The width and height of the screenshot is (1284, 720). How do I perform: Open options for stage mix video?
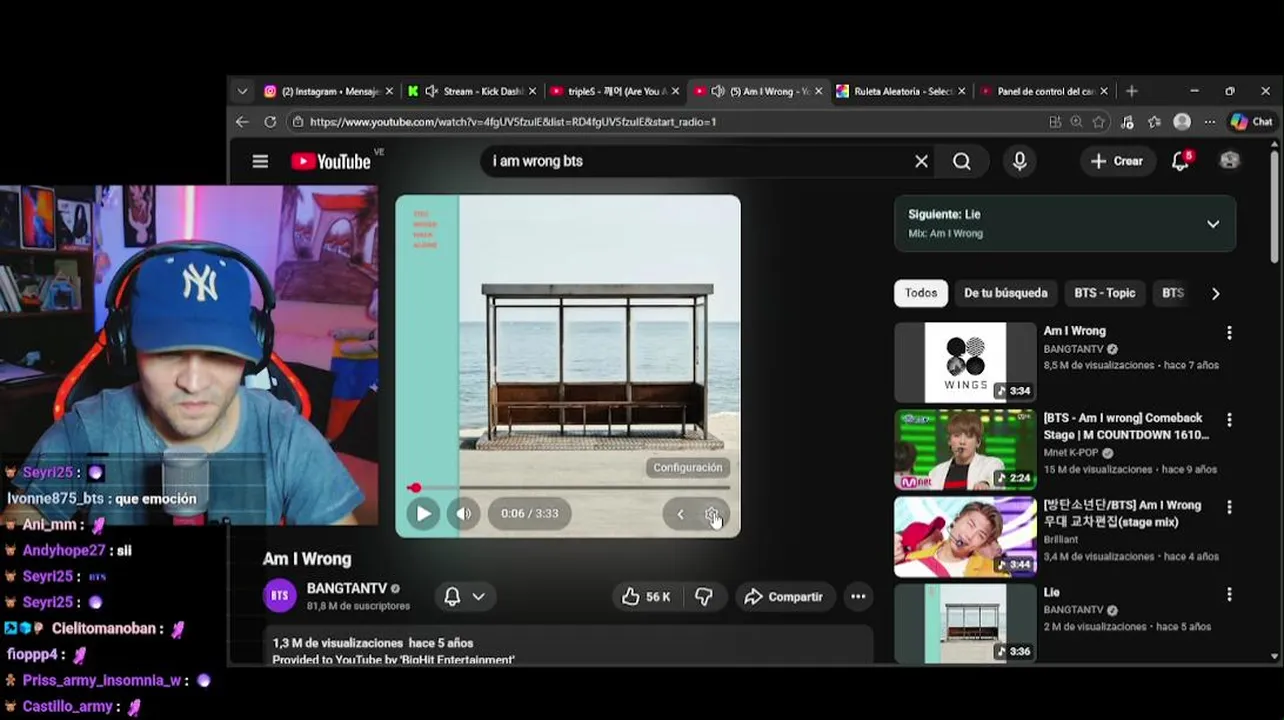1229,507
